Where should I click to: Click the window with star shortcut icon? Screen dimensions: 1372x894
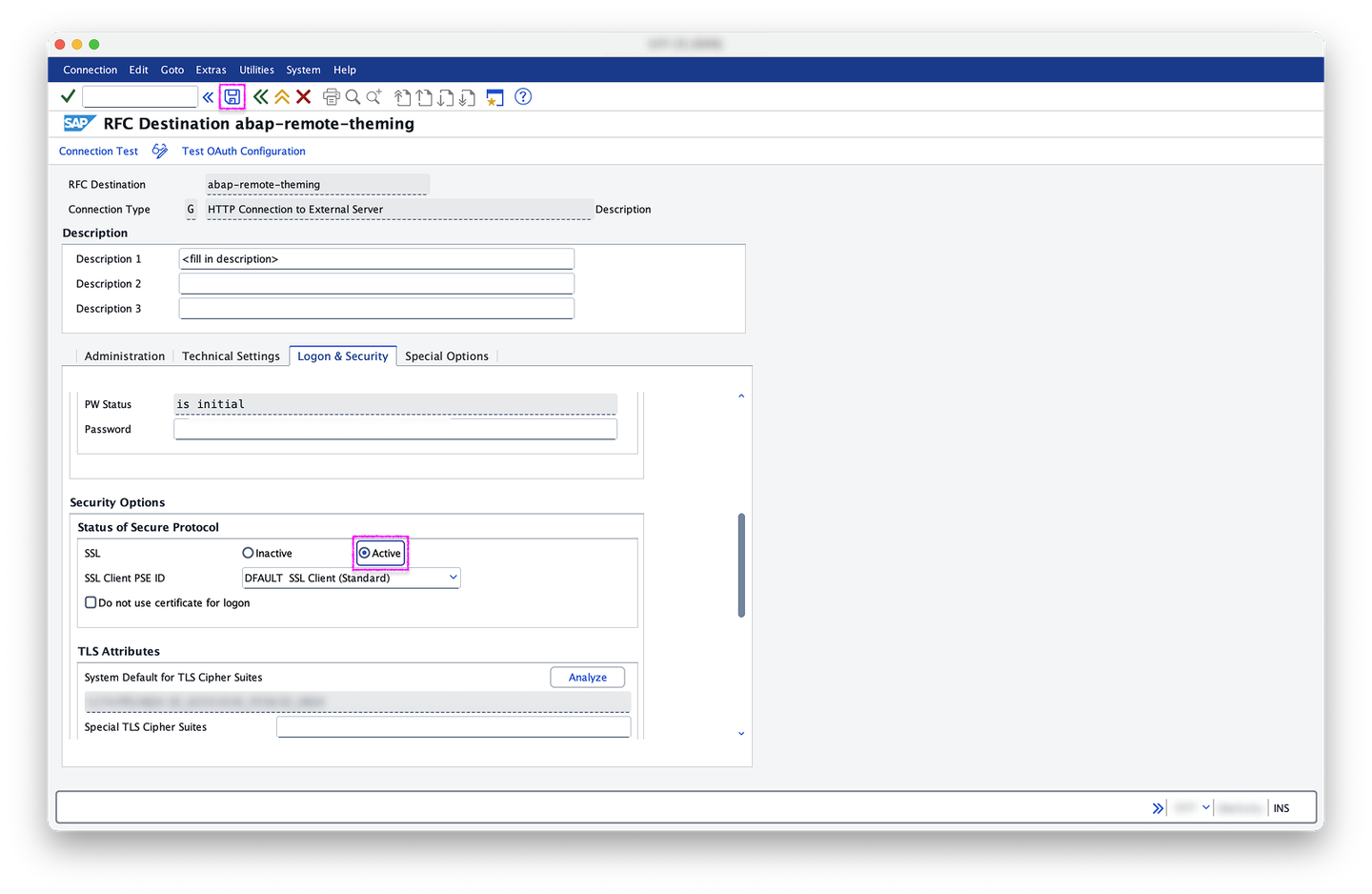tap(494, 97)
